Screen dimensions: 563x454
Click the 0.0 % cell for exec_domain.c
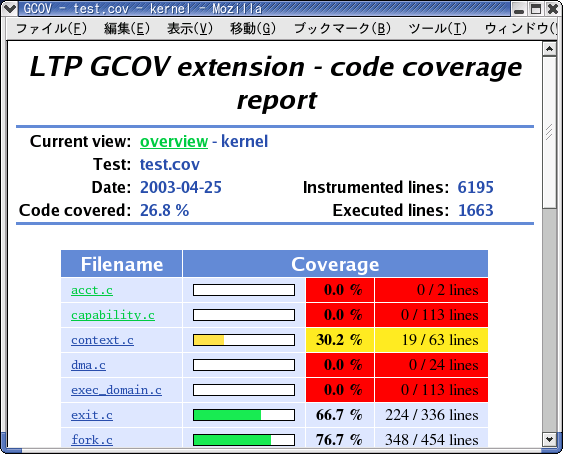click(x=340, y=390)
